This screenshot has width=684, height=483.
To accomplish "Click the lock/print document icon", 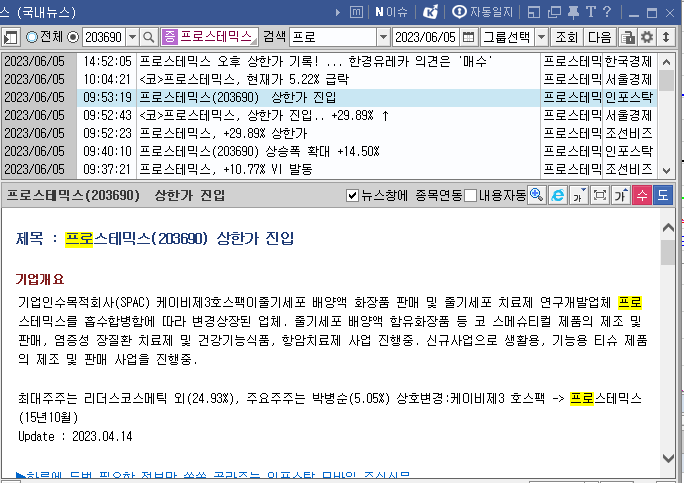I will point(628,37).
